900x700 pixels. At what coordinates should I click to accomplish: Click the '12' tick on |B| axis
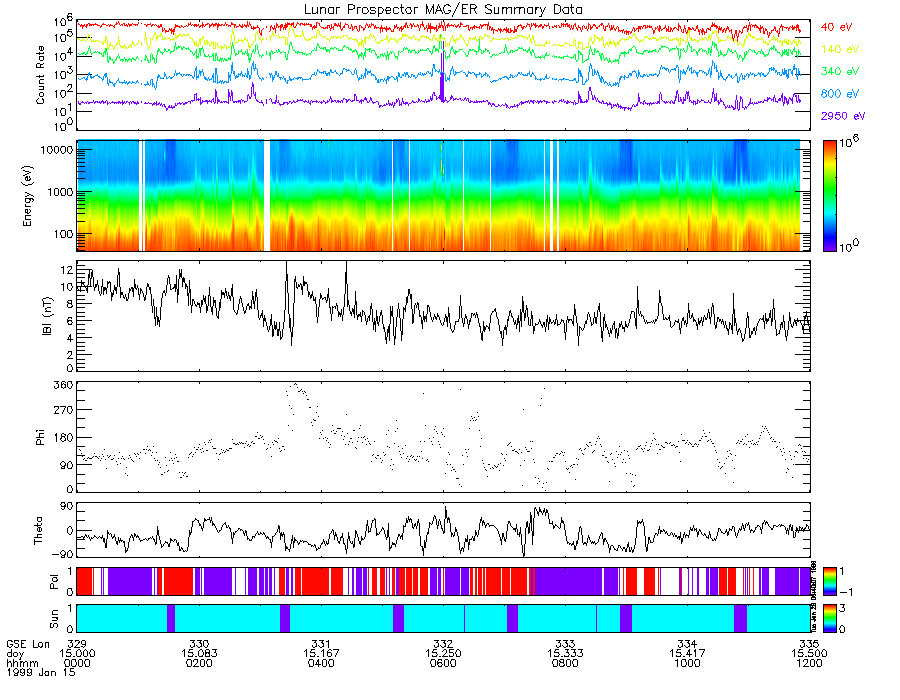tap(66, 269)
